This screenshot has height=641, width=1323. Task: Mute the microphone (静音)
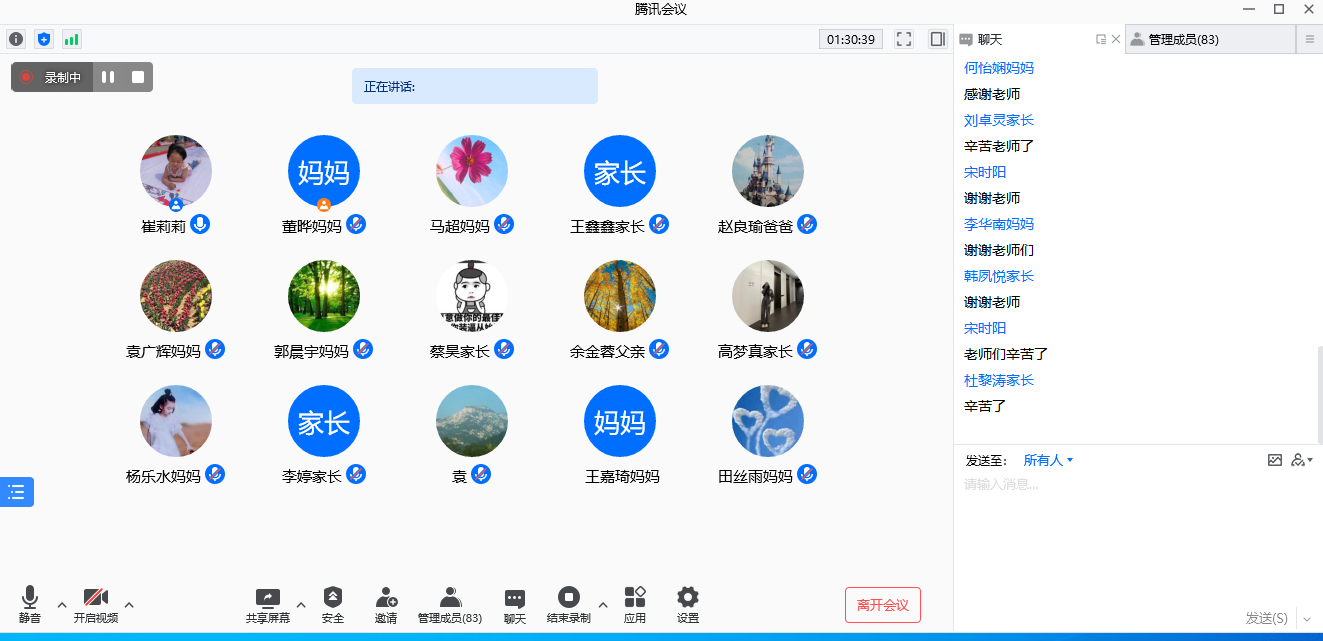(30, 604)
